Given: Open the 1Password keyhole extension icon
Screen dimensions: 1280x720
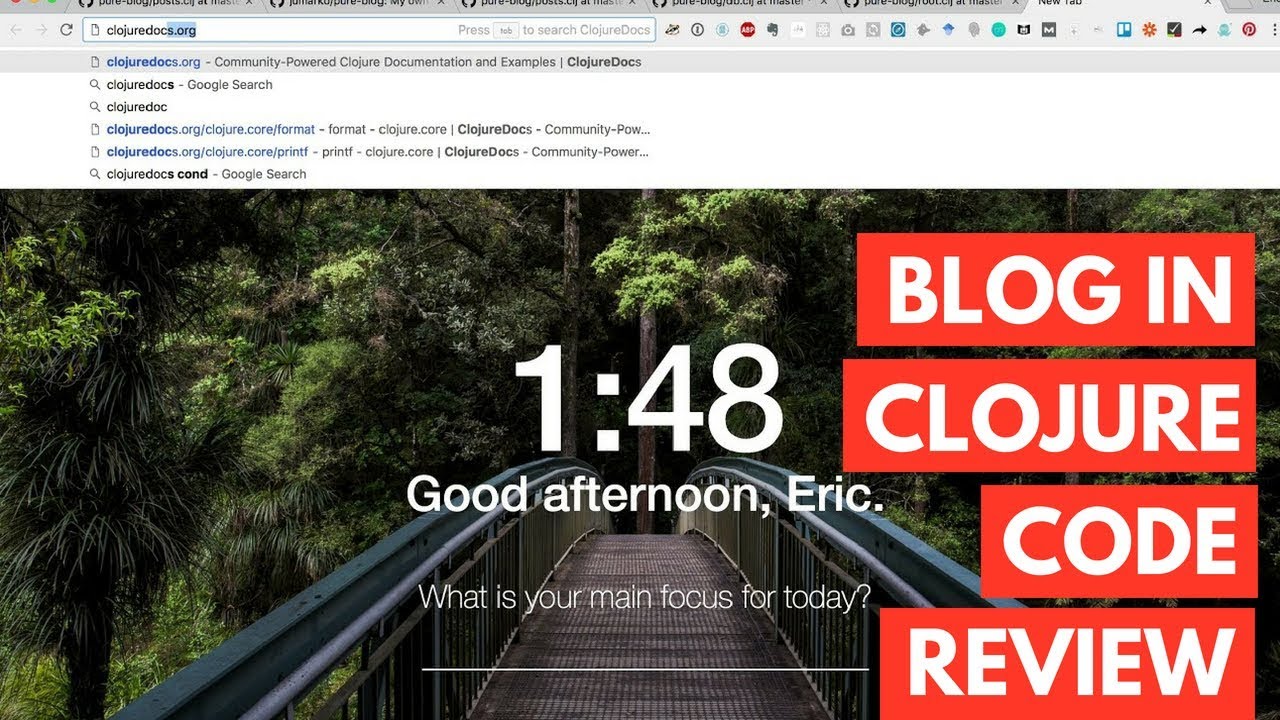Looking at the screenshot, I should pyautogui.click(x=697, y=30).
